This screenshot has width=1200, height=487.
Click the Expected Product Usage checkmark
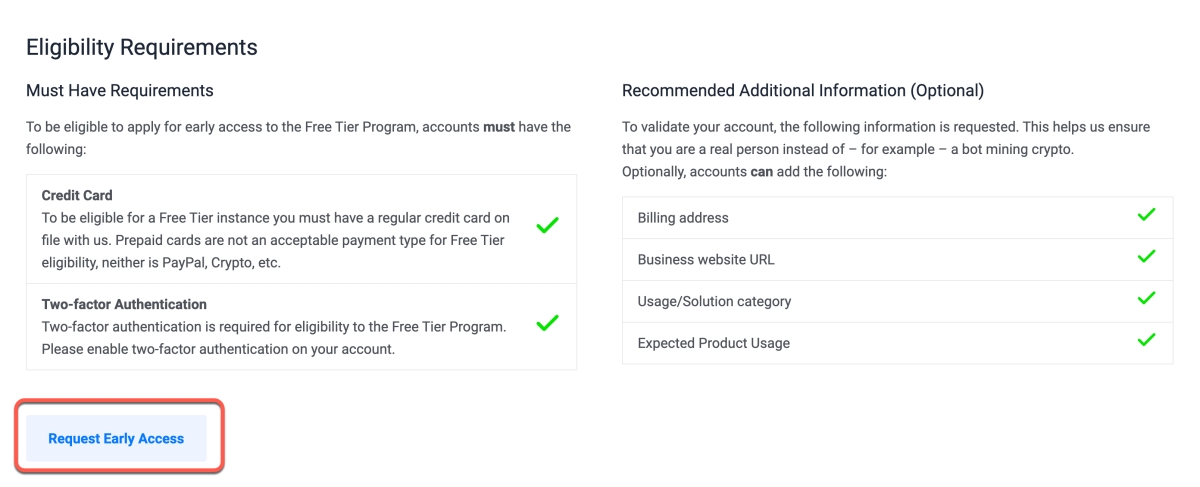[x=1146, y=341]
